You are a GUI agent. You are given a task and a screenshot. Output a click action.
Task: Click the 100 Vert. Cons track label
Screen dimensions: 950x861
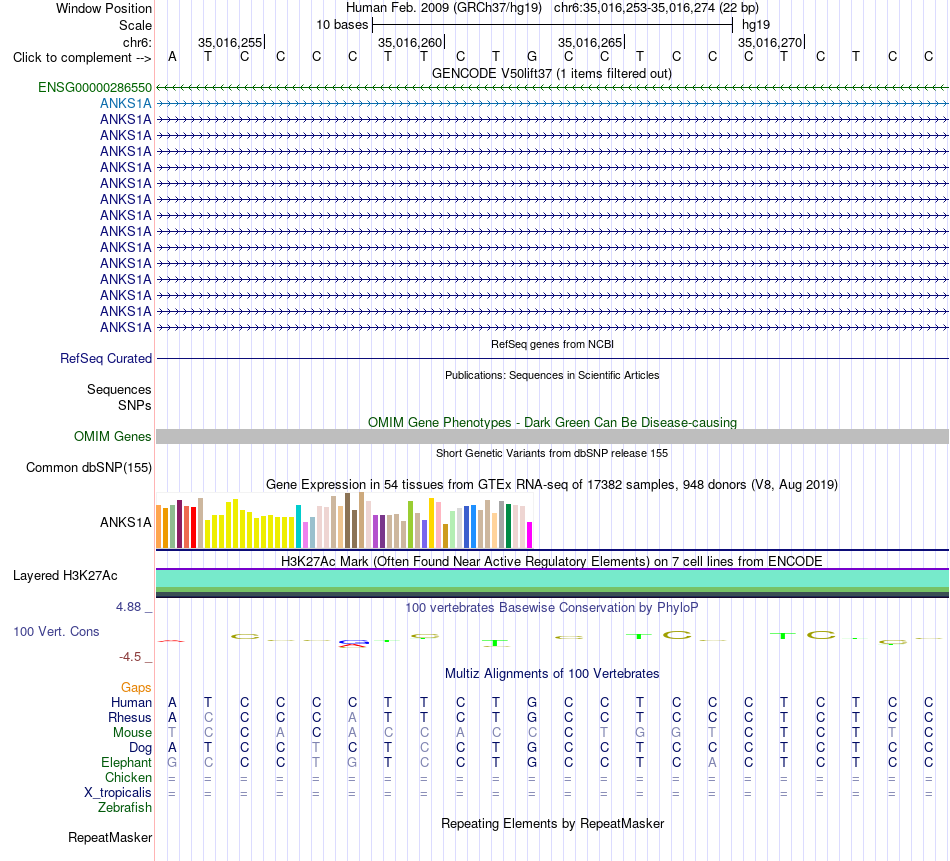tap(56, 631)
